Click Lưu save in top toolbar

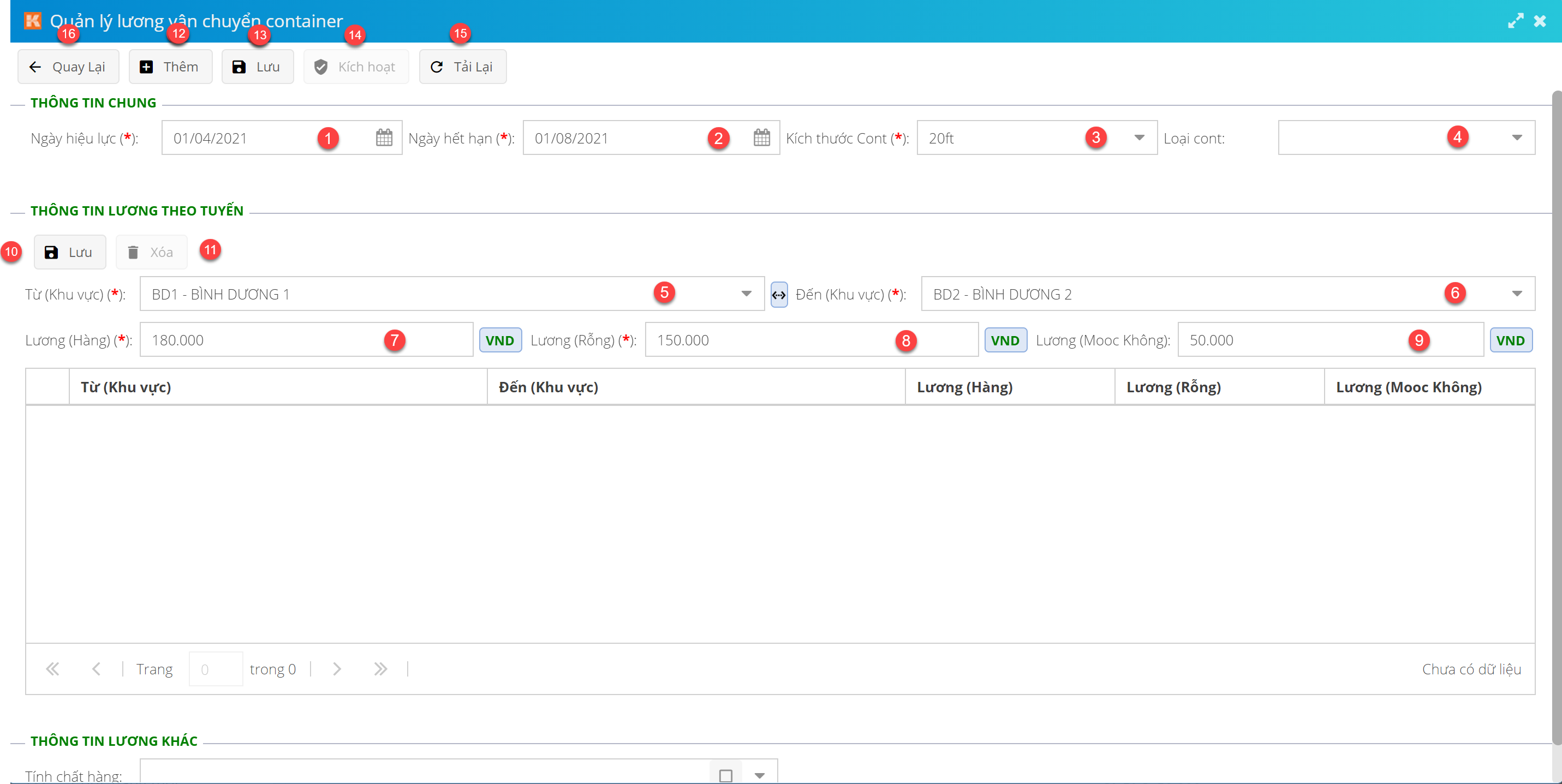click(257, 67)
